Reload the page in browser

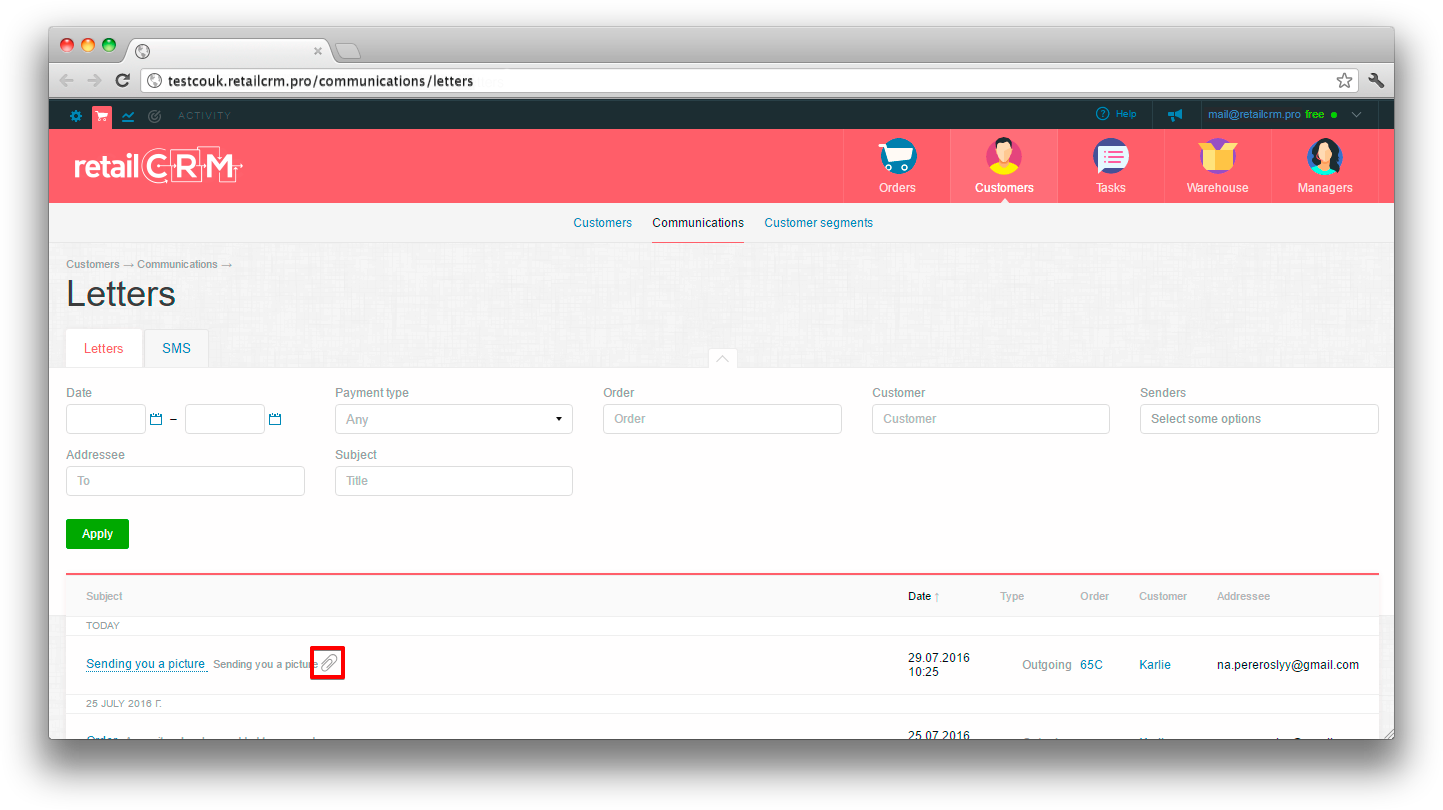pos(122,81)
